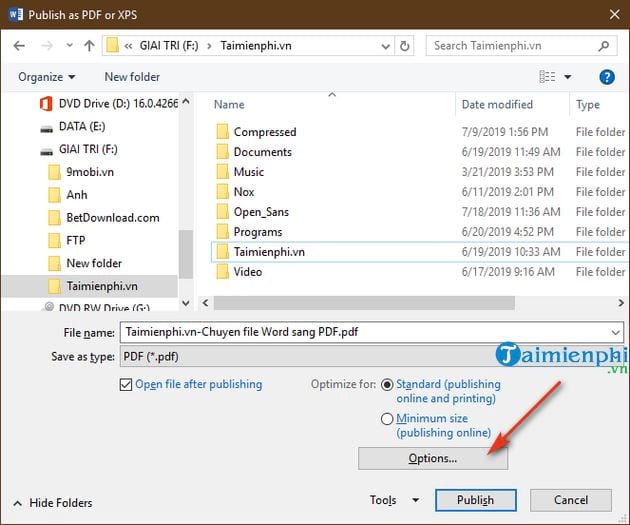Select the Compressed folder
The height and width of the screenshot is (525, 630).
[256, 132]
